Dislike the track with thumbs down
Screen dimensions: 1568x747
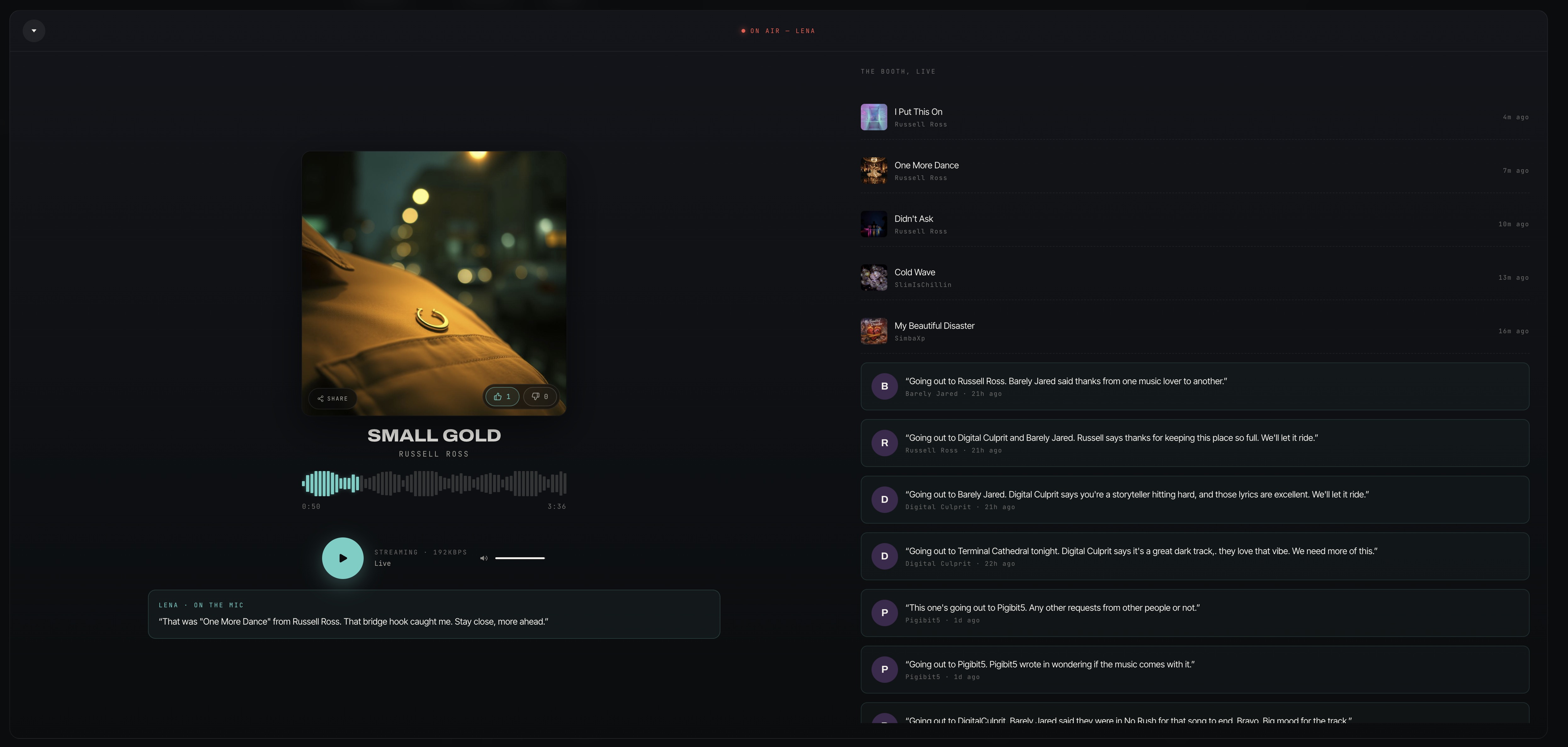click(540, 396)
